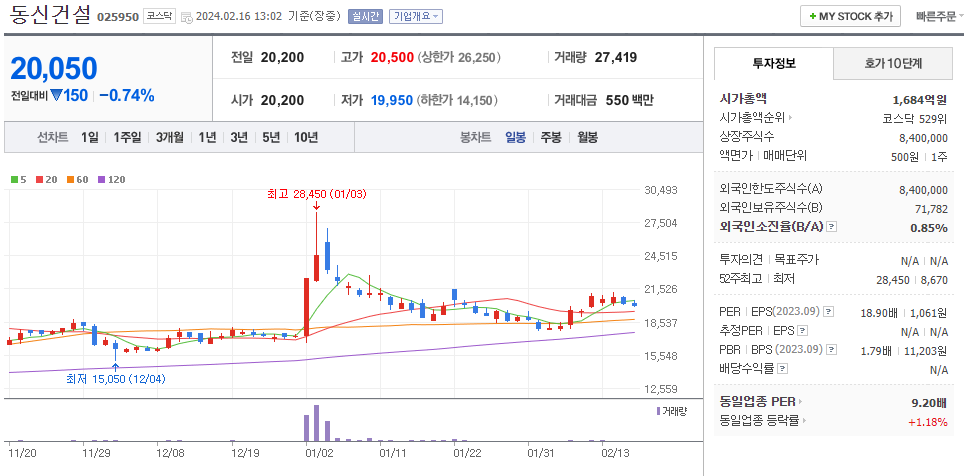Select the 월봉 candlestick chart
Screen dimensions: 969x476
(588, 137)
